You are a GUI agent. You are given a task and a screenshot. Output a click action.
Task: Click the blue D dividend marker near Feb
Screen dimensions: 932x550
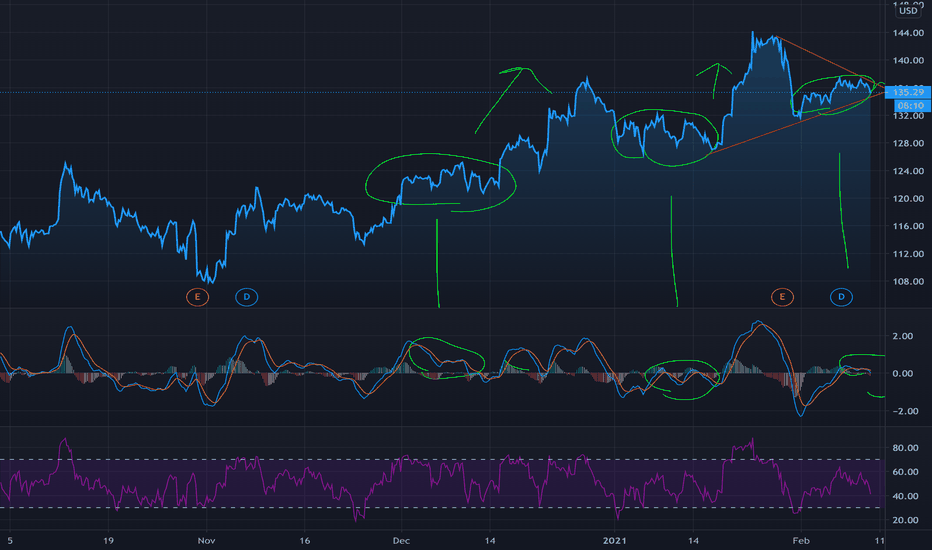pyautogui.click(x=841, y=297)
